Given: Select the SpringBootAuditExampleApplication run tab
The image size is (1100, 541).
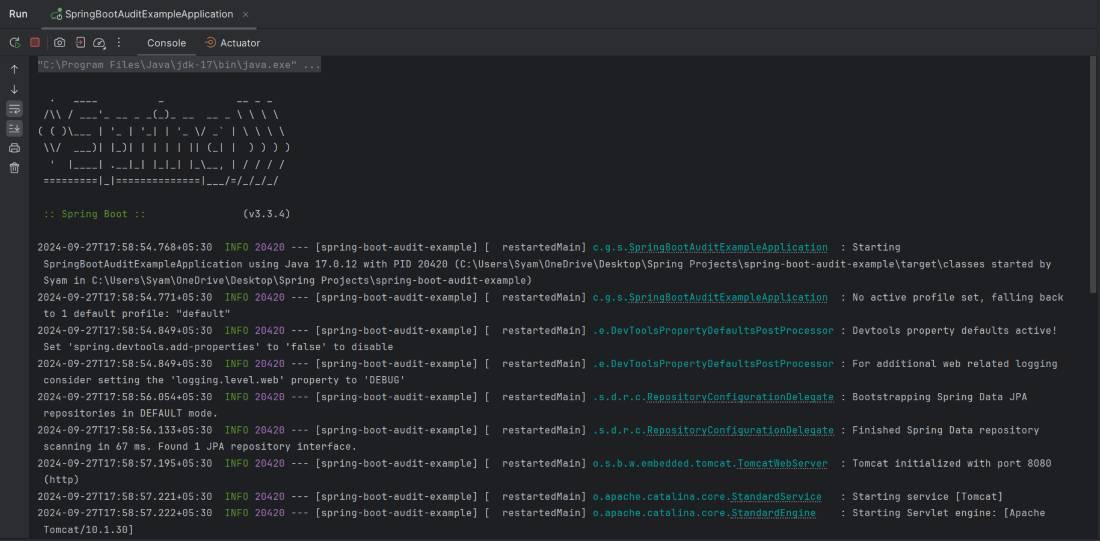Looking at the screenshot, I should click(x=141, y=14).
